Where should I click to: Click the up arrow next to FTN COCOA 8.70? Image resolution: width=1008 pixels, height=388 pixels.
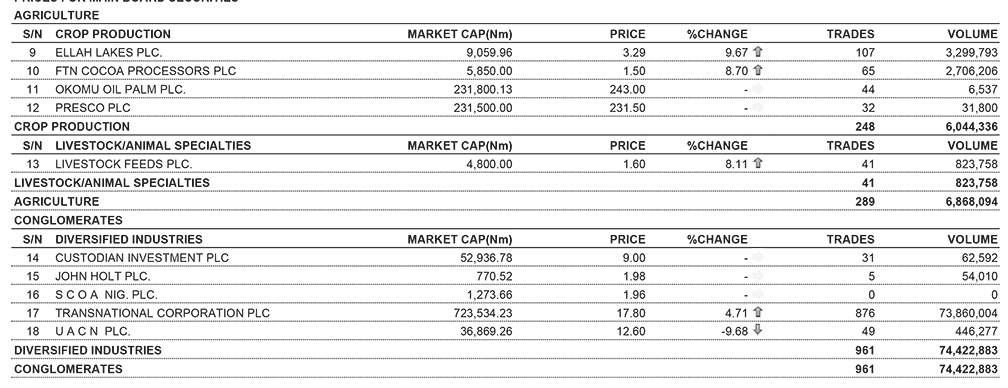(757, 70)
